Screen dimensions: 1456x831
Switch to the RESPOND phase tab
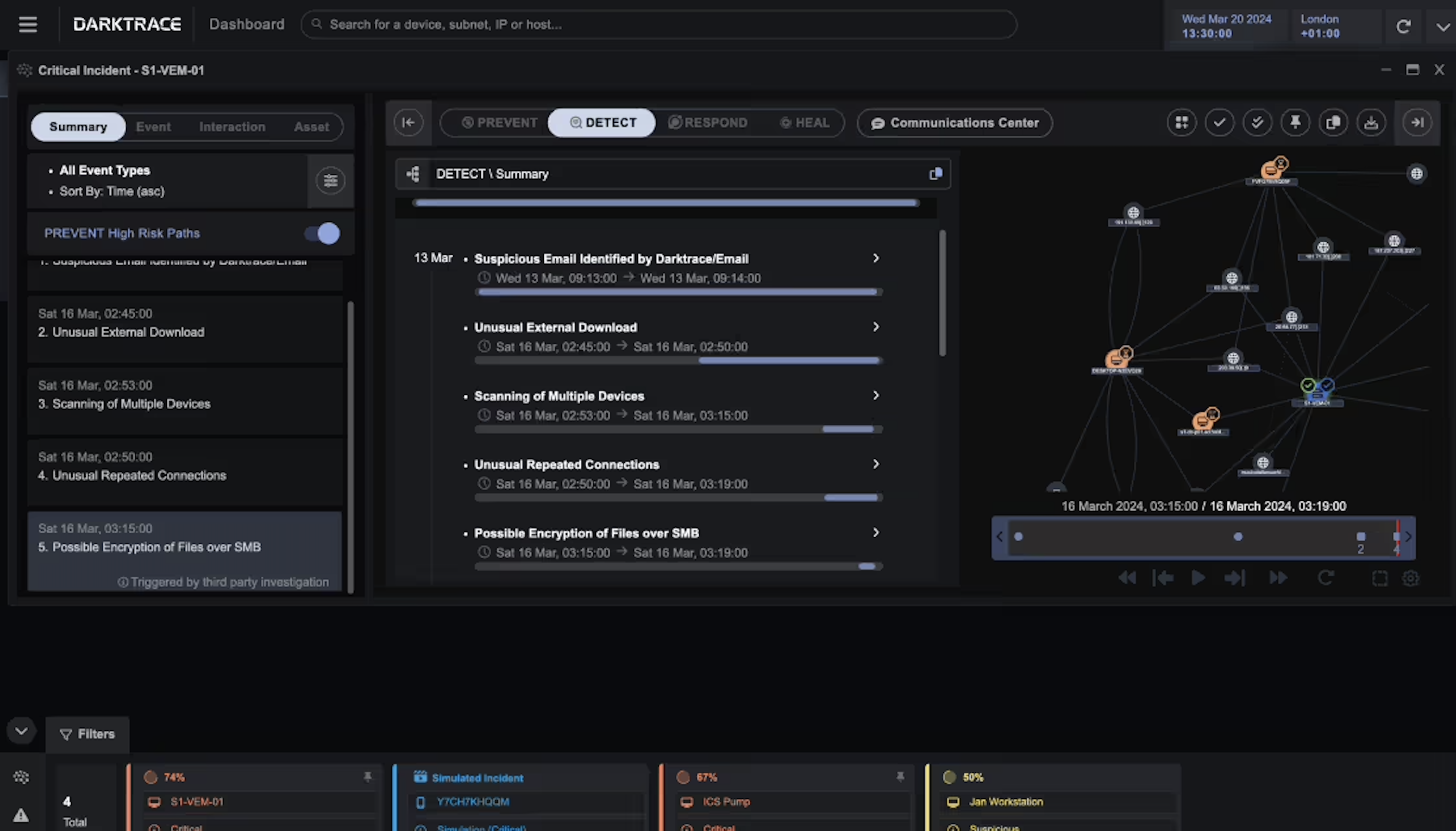coord(715,122)
